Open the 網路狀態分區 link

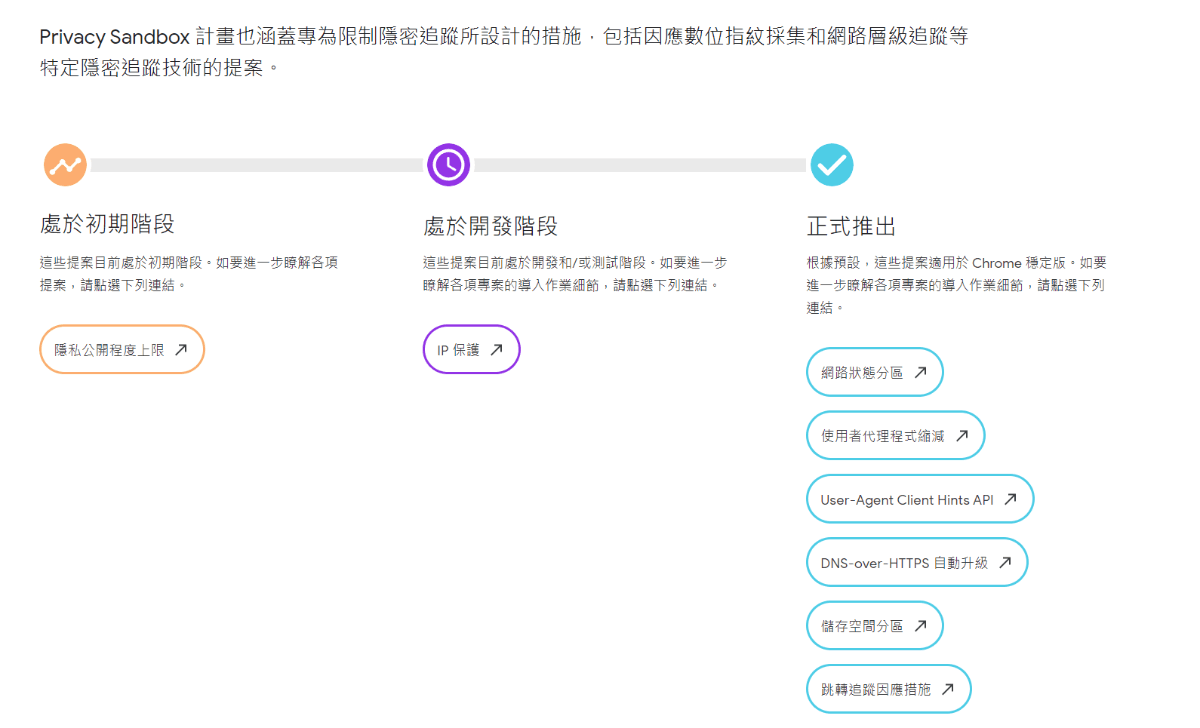coord(874,370)
